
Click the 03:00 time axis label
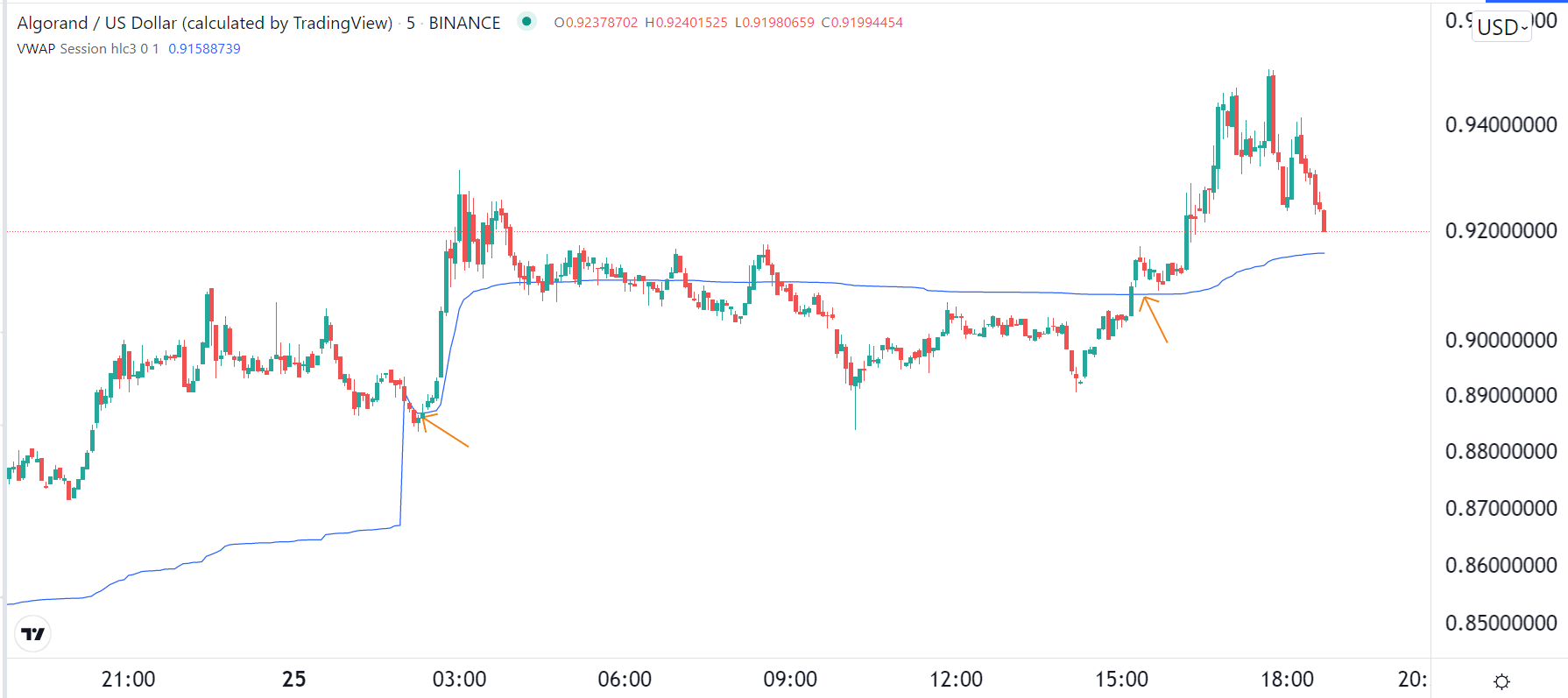(459, 680)
